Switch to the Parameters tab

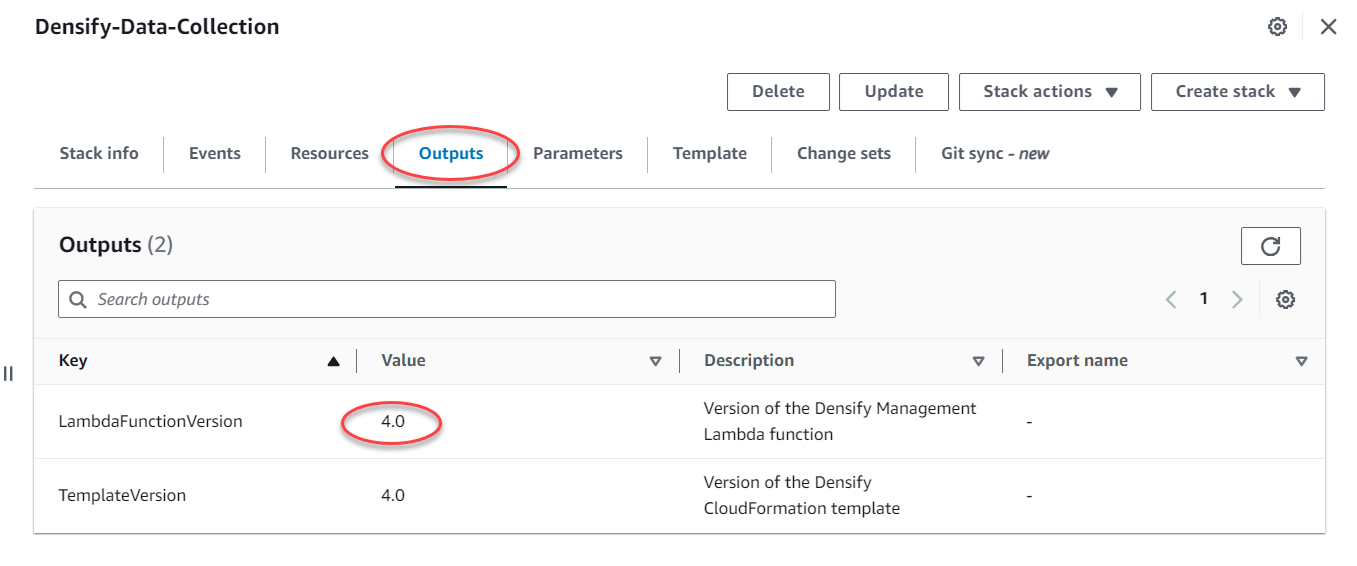tap(578, 153)
